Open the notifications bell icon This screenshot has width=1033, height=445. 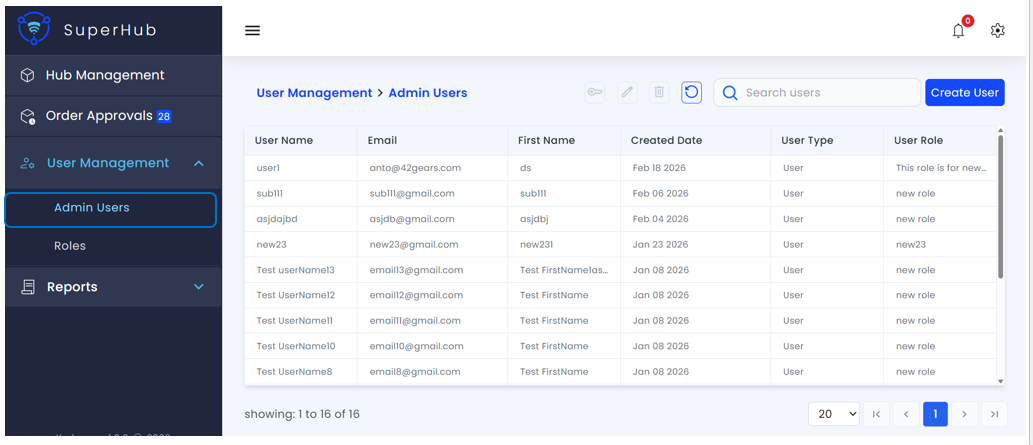(958, 31)
